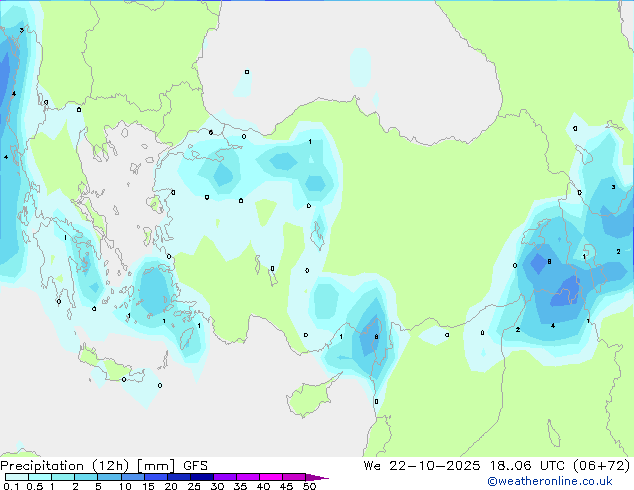Image resolution: width=634 pixels, height=490 pixels.
Task: Click the '20' legend label
Action: [x=171, y=486]
